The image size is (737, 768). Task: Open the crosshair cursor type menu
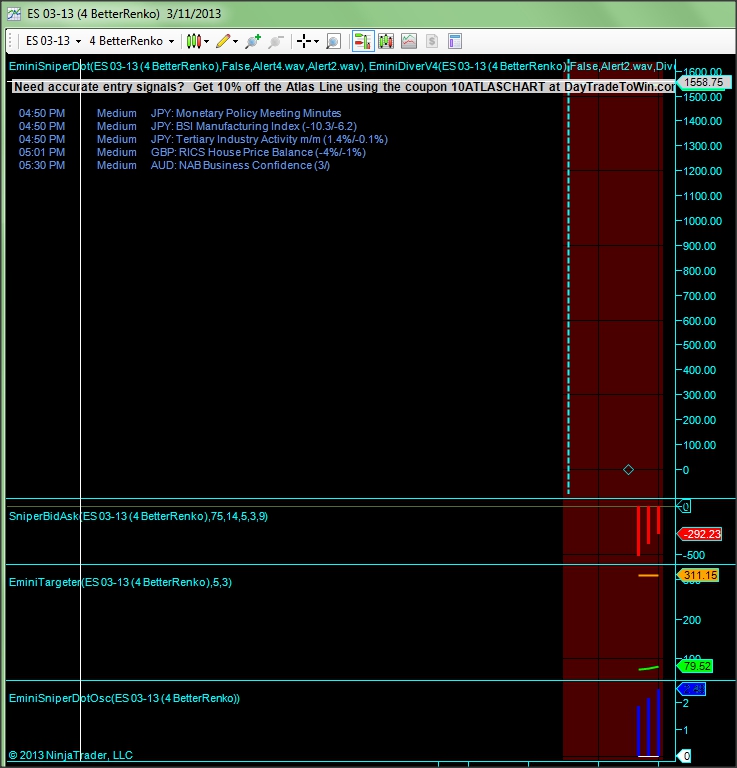pos(308,41)
